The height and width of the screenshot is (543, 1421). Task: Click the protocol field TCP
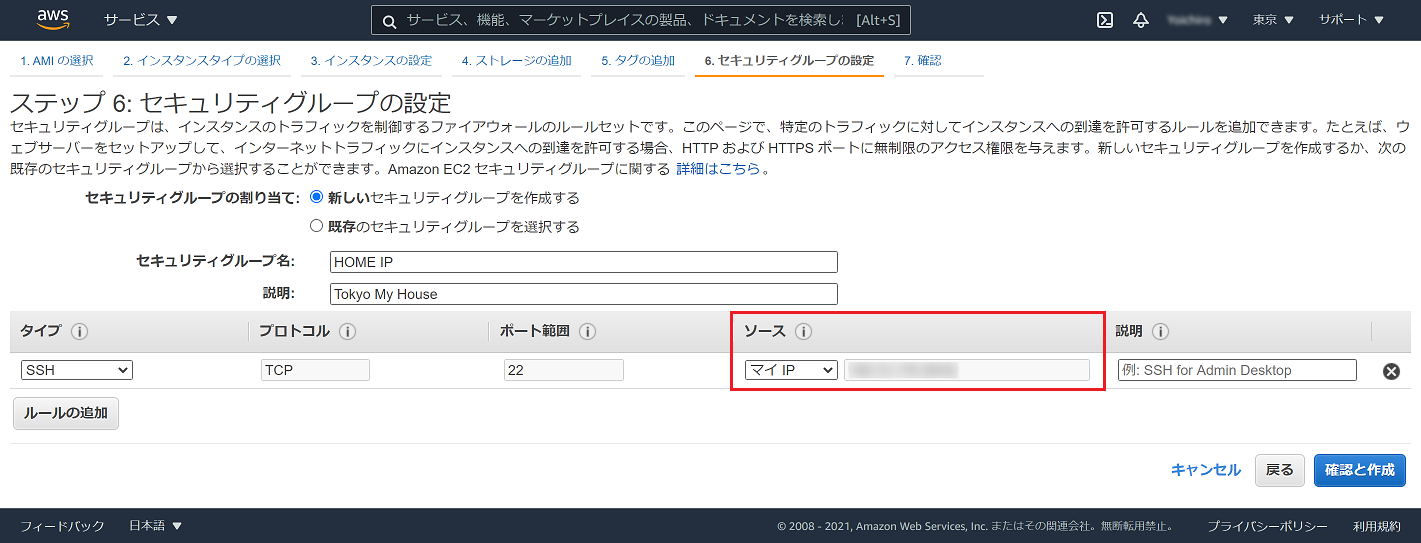pyautogui.click(x=315, y=370)
